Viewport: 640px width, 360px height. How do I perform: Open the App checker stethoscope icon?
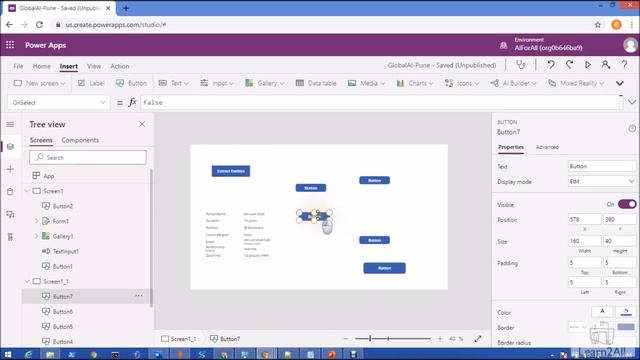click(521, 65)
